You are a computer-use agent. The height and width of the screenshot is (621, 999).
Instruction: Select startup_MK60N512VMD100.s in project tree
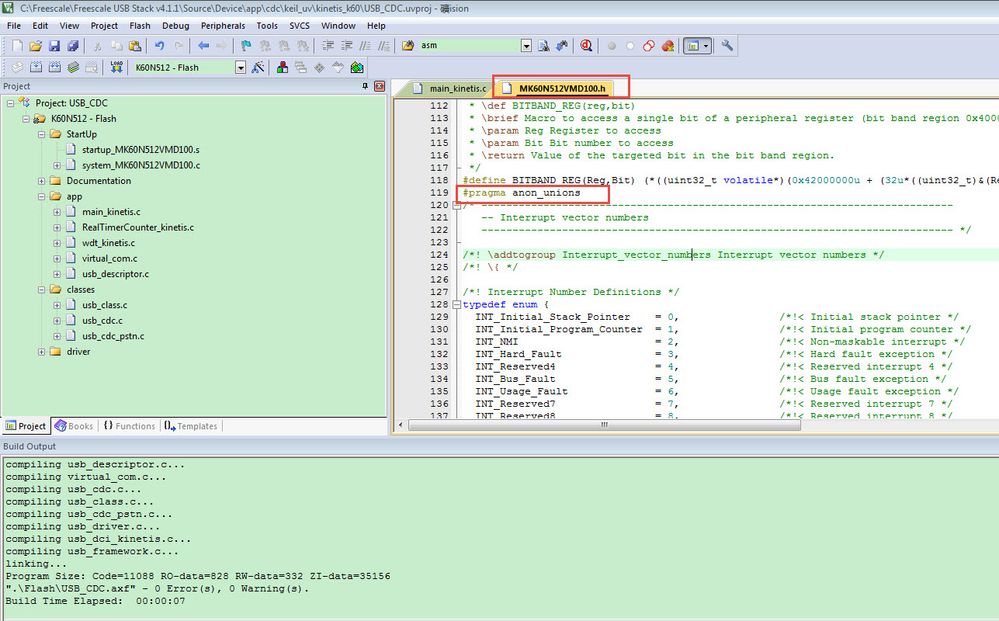coord(141,150)
